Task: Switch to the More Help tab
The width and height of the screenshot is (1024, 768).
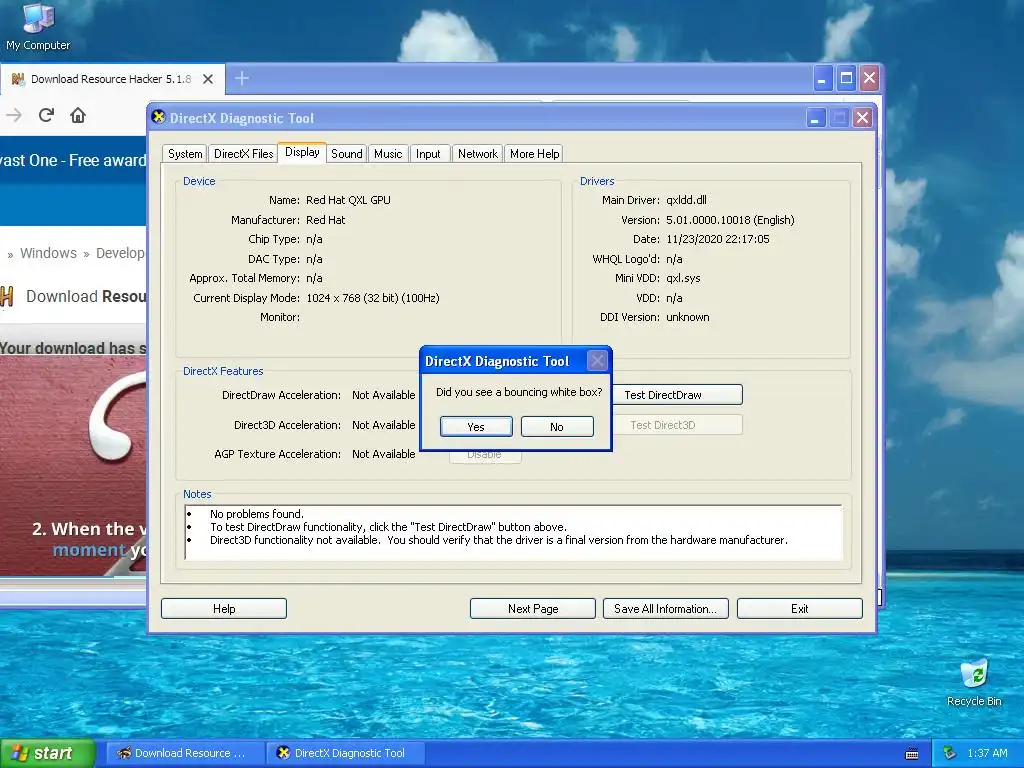Action: (534, 154)
